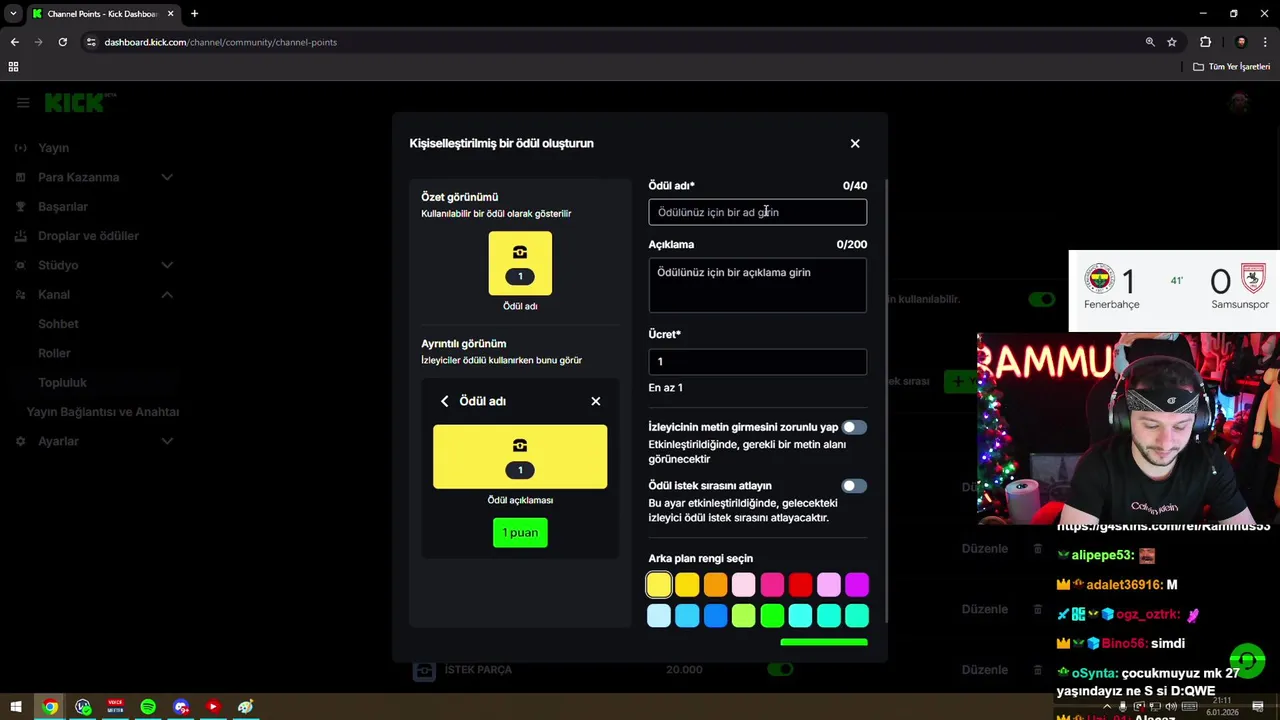The height and width of the screenshot is (720, 1280).
Task: Open Spotify from the taskbar
Action: pyautogui.click(x=148, y=707)
